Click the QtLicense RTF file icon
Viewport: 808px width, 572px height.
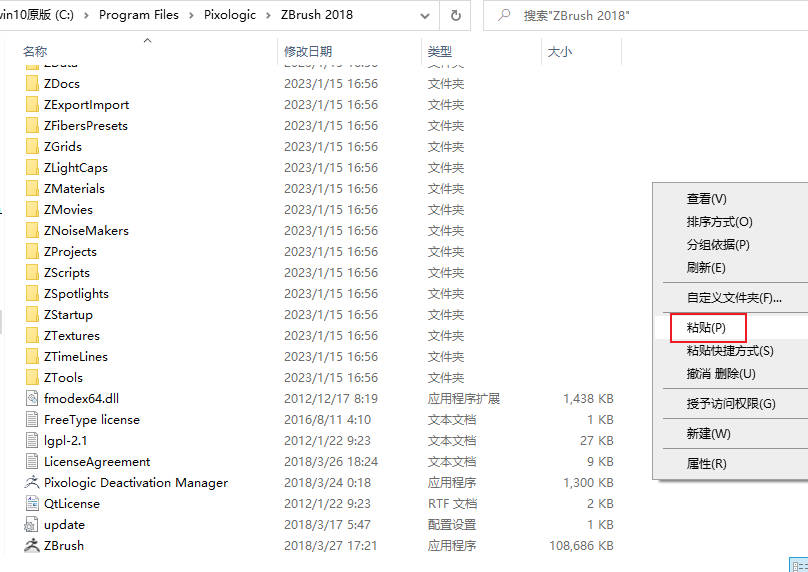32,503
